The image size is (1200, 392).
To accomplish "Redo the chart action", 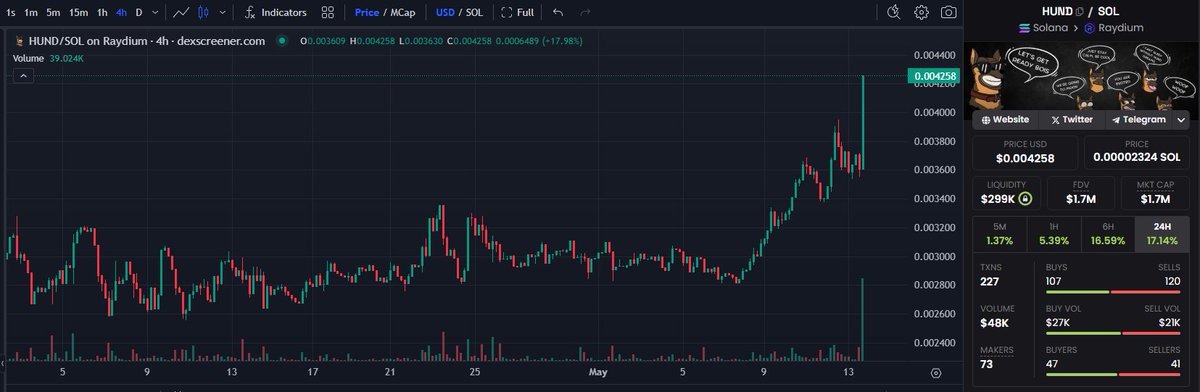I will [x=584, y=13].
